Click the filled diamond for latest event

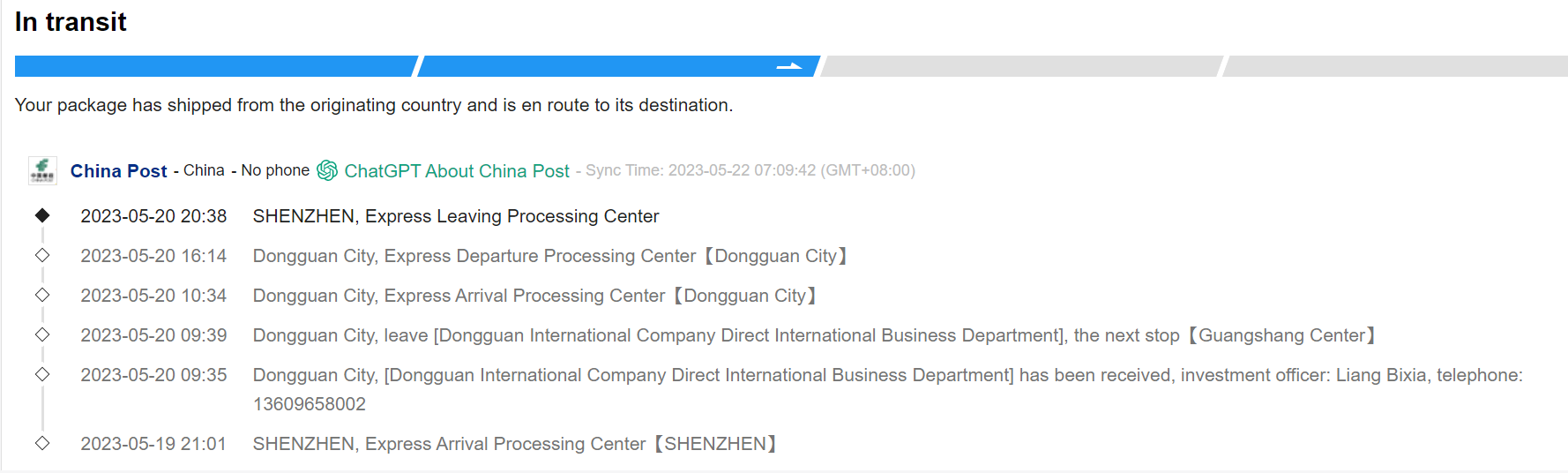(42, 215)
